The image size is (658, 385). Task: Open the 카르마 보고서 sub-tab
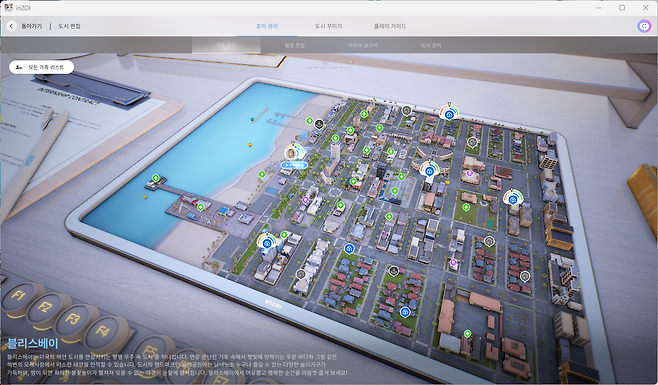pos(363,45)
